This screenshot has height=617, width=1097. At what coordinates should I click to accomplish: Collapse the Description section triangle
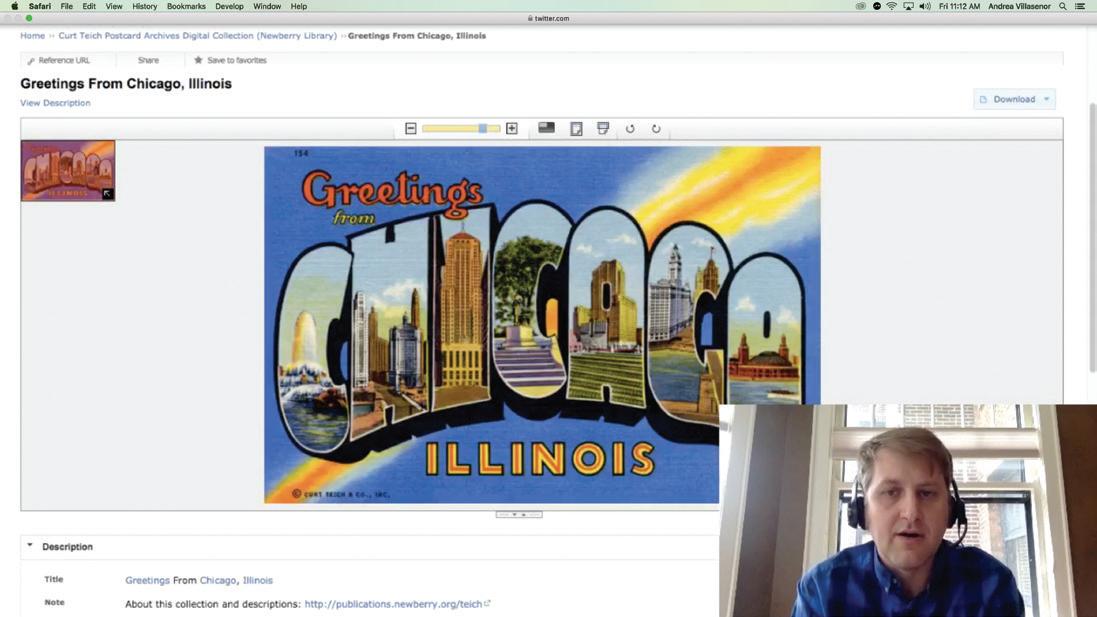(29, 545)
